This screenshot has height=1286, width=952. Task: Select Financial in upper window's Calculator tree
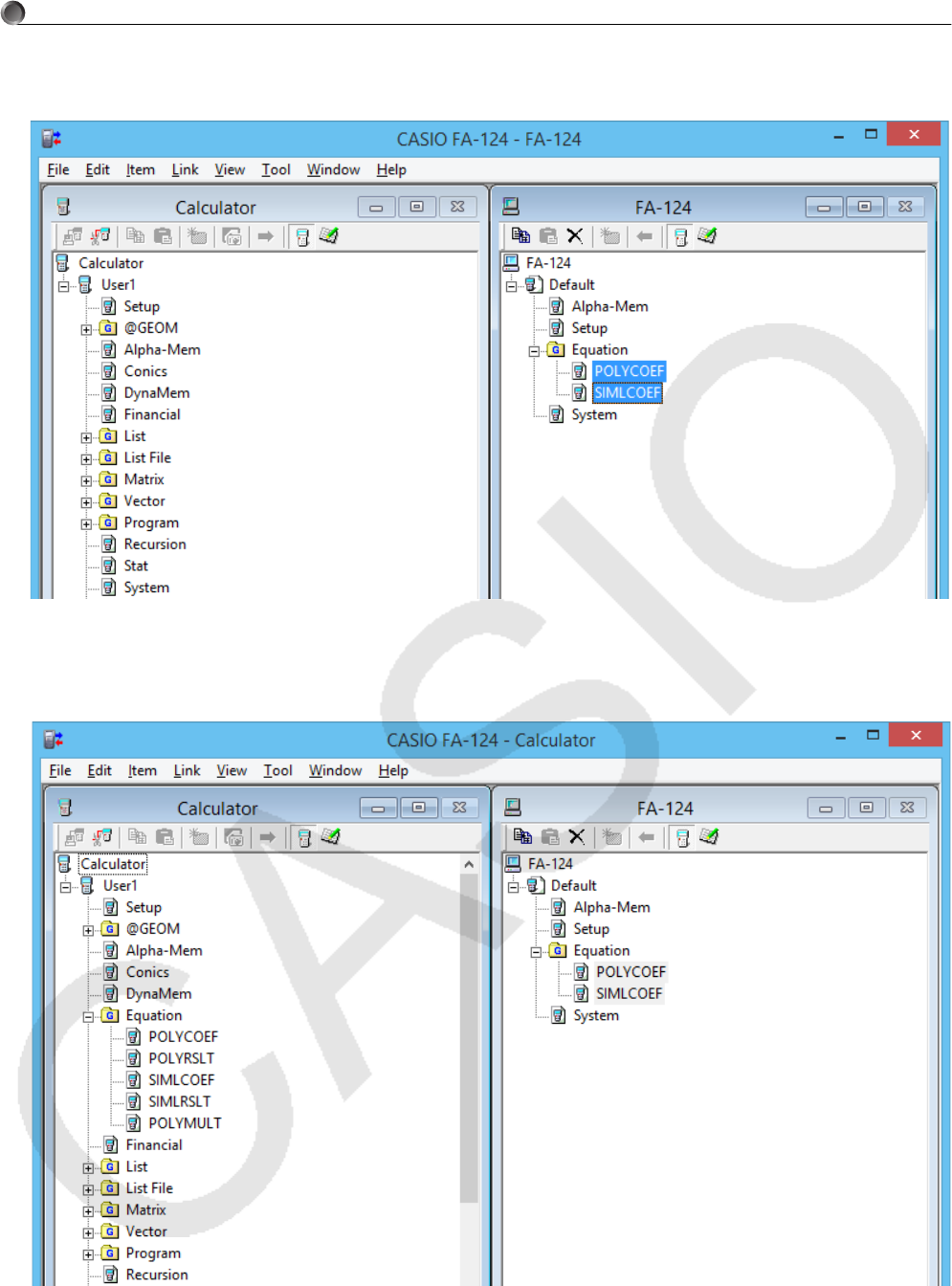coord(152,414)
